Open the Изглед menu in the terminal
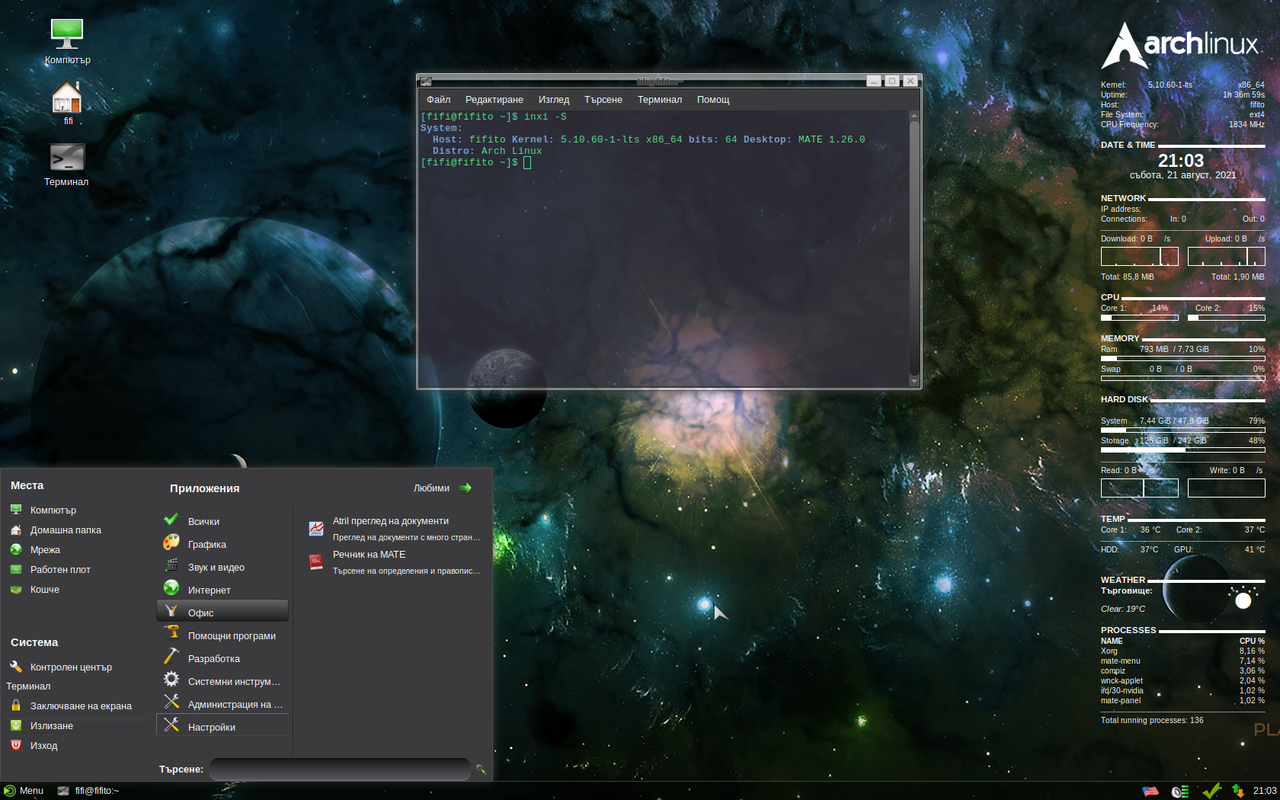Viewport: 1280px width, 800px height. 554,100
